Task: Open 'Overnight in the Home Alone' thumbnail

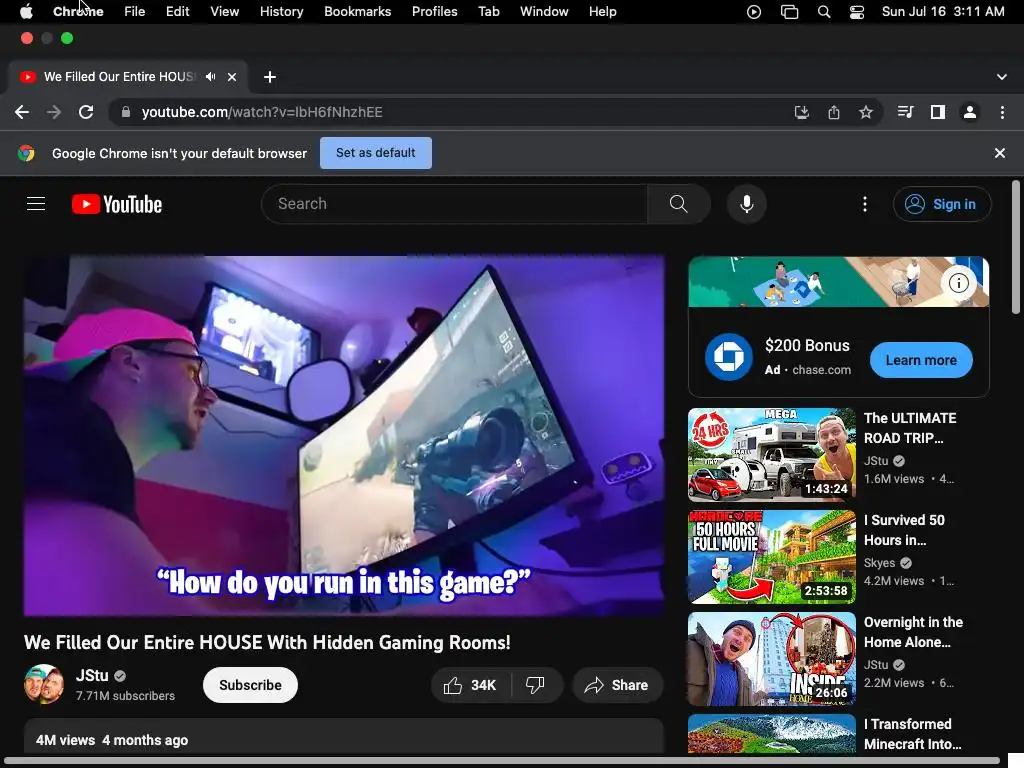Action: click(x=771, y=659)
